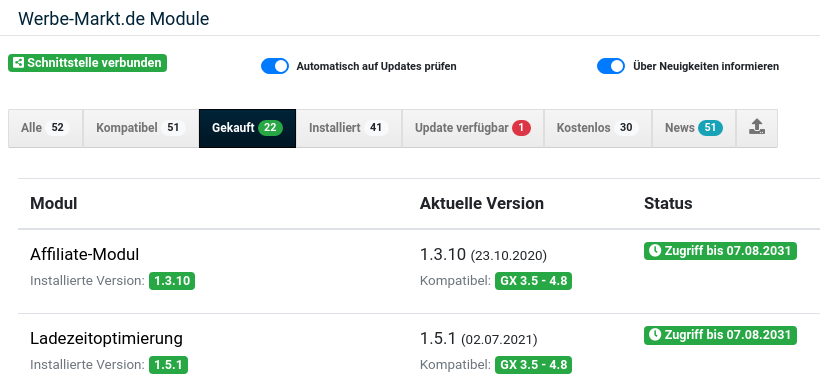View the Kostenlos tab

pos(598,128)
